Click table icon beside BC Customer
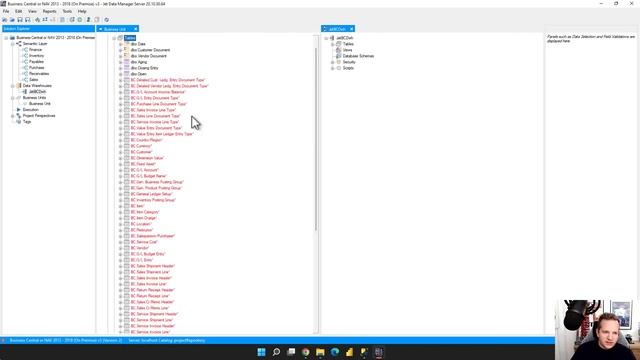Image resolution: width=640 pixels, height=360 pixels. [127, 152]
